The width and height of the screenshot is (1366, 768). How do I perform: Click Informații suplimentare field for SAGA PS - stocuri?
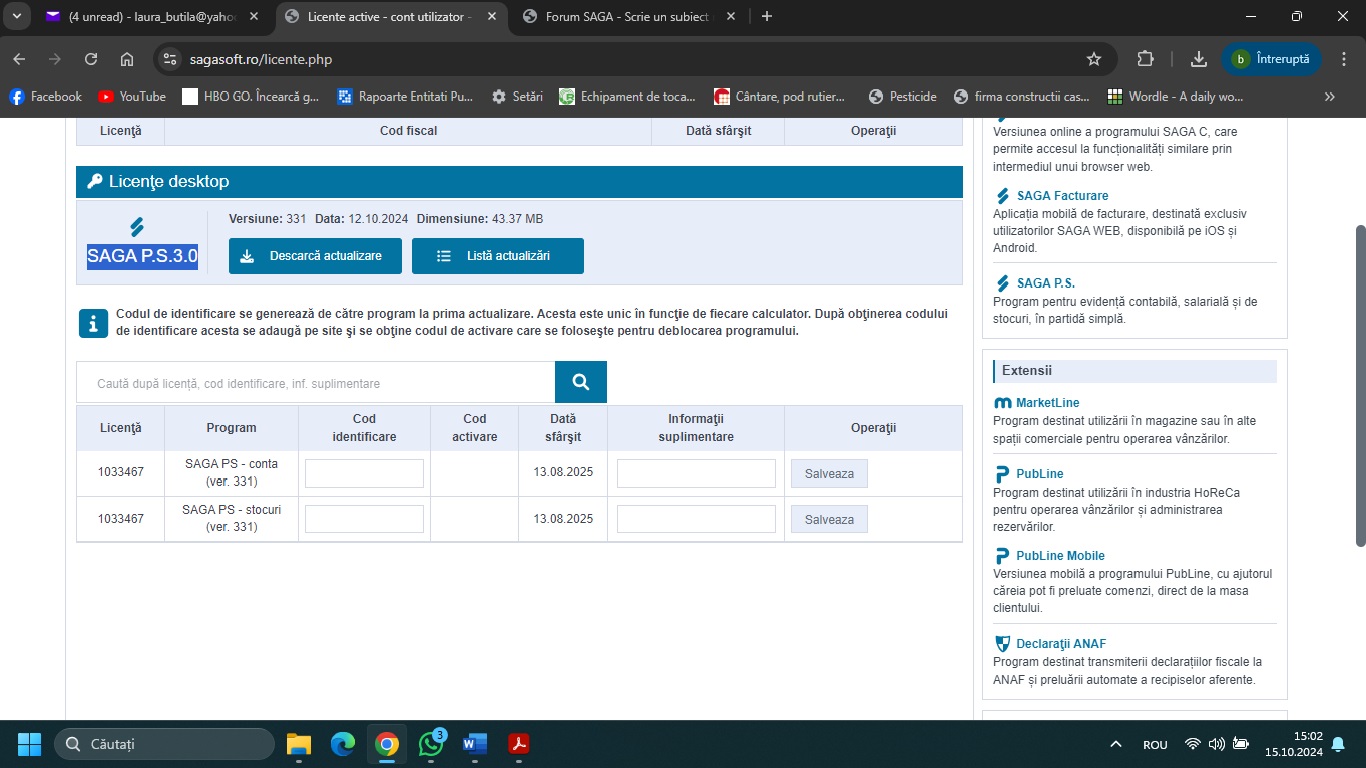pyautogui.click(x=696, y=520)
